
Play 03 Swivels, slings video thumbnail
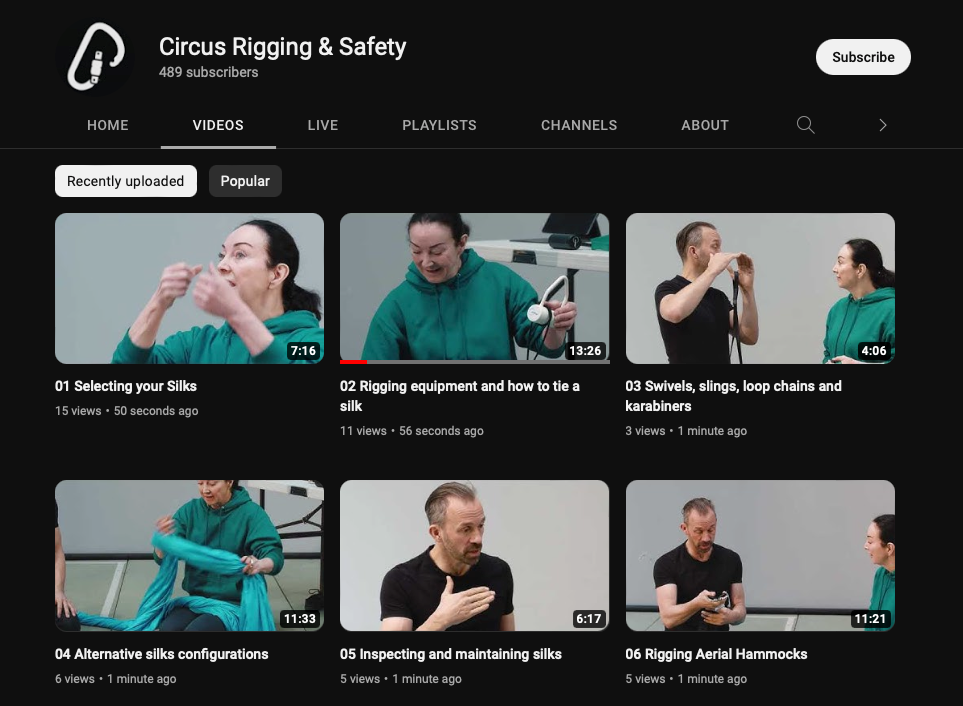tap(760, 288)
